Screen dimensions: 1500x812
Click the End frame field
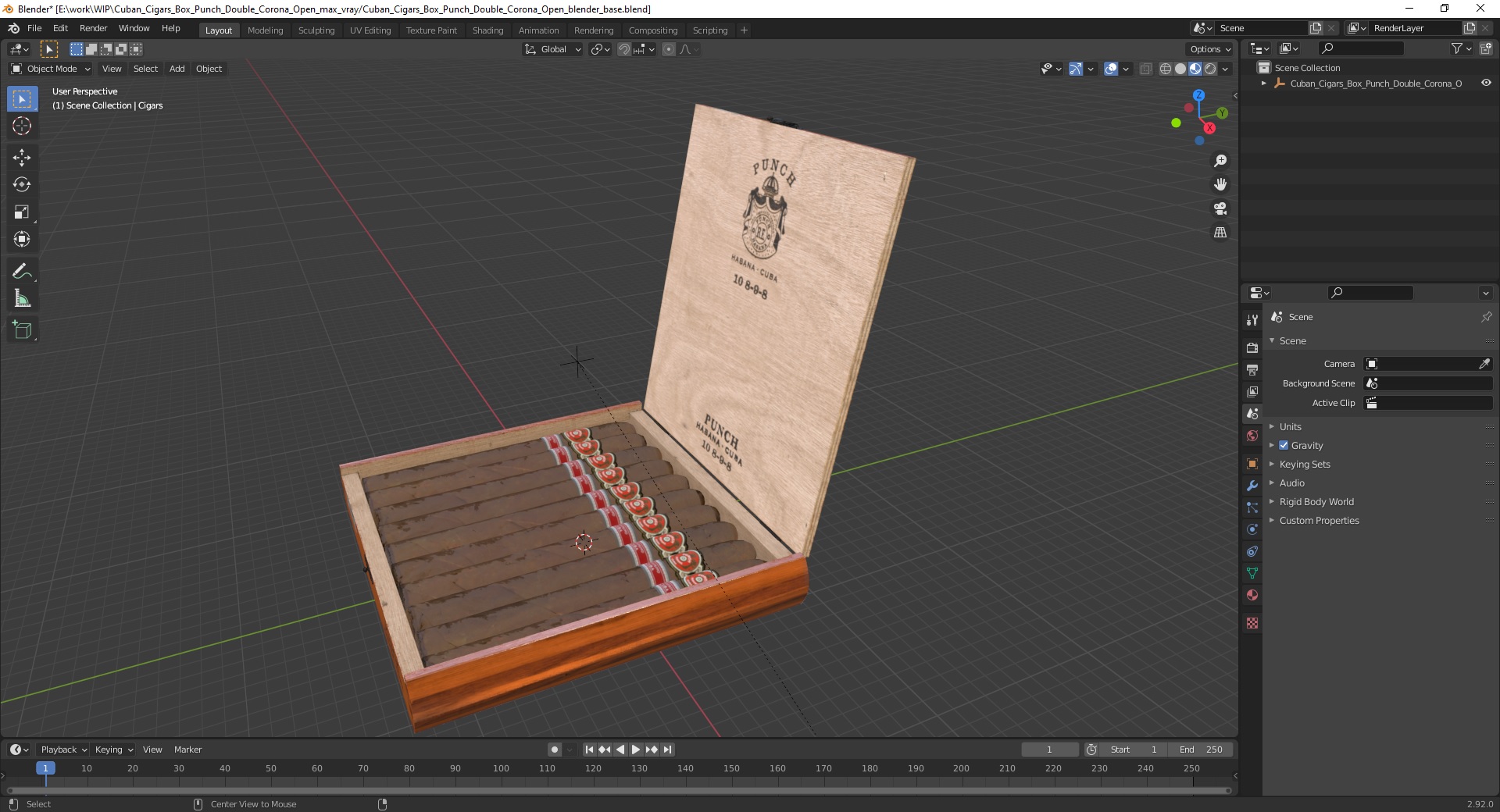click(x=1201, y=750)
